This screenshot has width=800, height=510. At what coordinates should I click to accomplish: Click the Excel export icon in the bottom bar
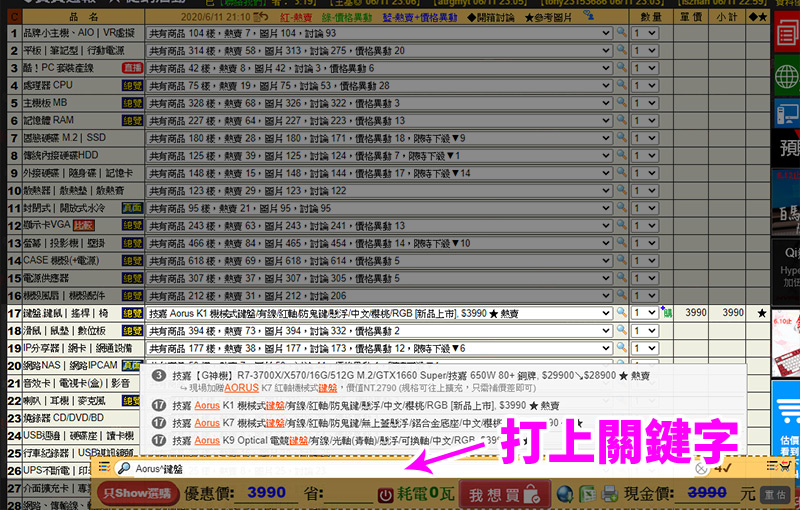coord(588,494)
